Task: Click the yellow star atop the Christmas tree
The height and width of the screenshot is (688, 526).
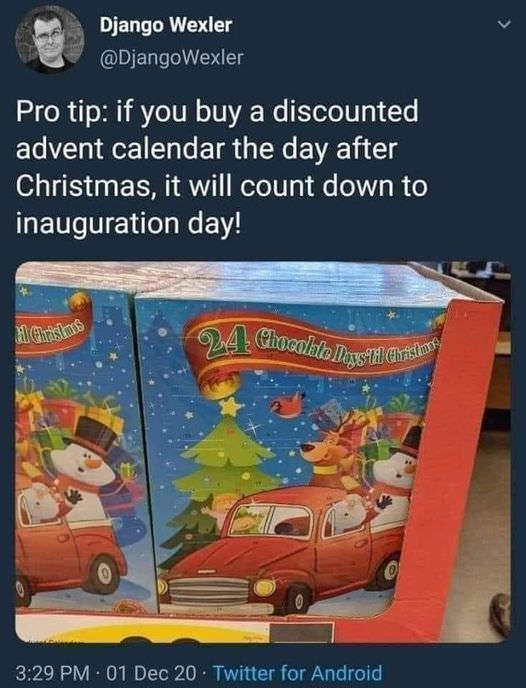Action: tap(231, 406)
